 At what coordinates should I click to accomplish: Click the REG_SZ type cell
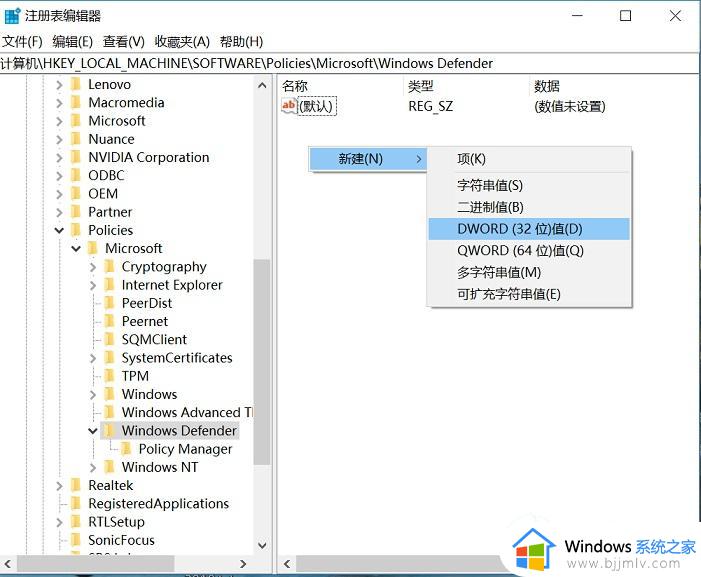click(x=430, y=106)
